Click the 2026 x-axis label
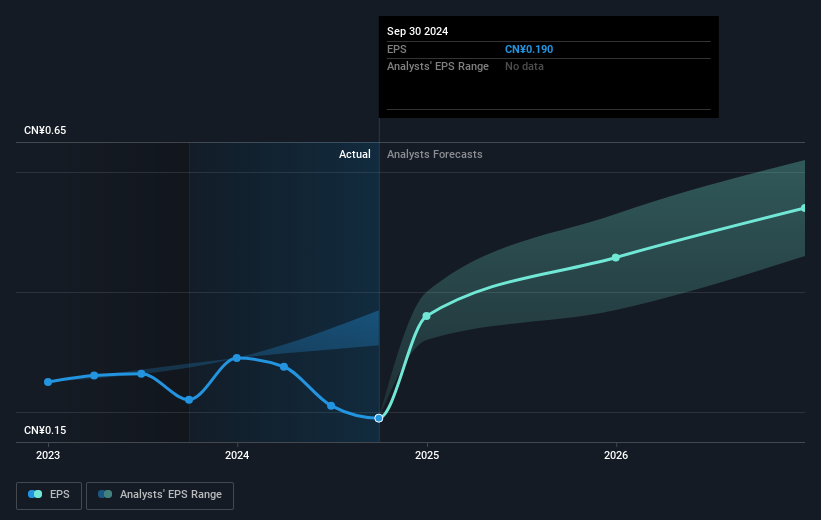This screenshot has height=520, width=821. click(616, 456)
